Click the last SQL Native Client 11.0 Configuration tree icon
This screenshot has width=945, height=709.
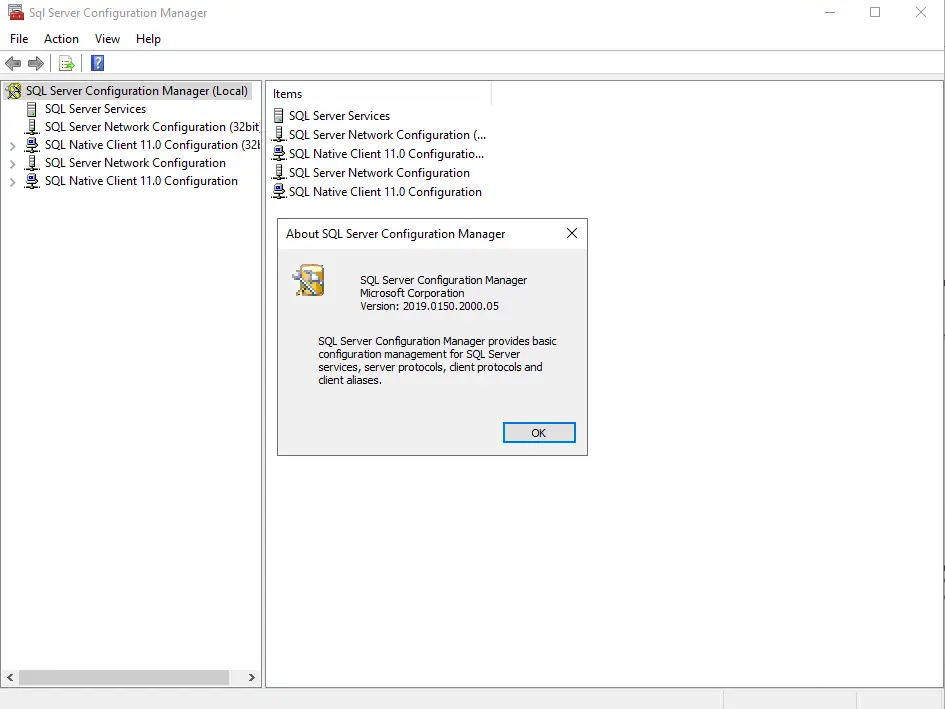point(31,181)
